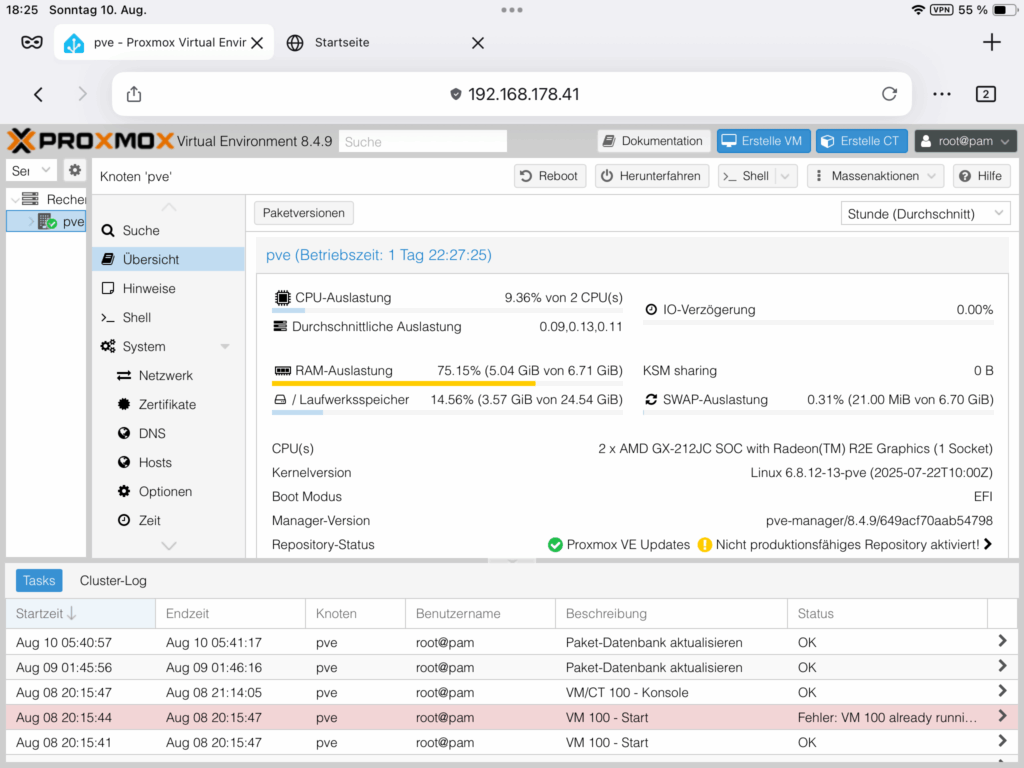Click the gear icon in the tree panel
The height and width of the screenshot is (768, 1024).
(74, 170)
